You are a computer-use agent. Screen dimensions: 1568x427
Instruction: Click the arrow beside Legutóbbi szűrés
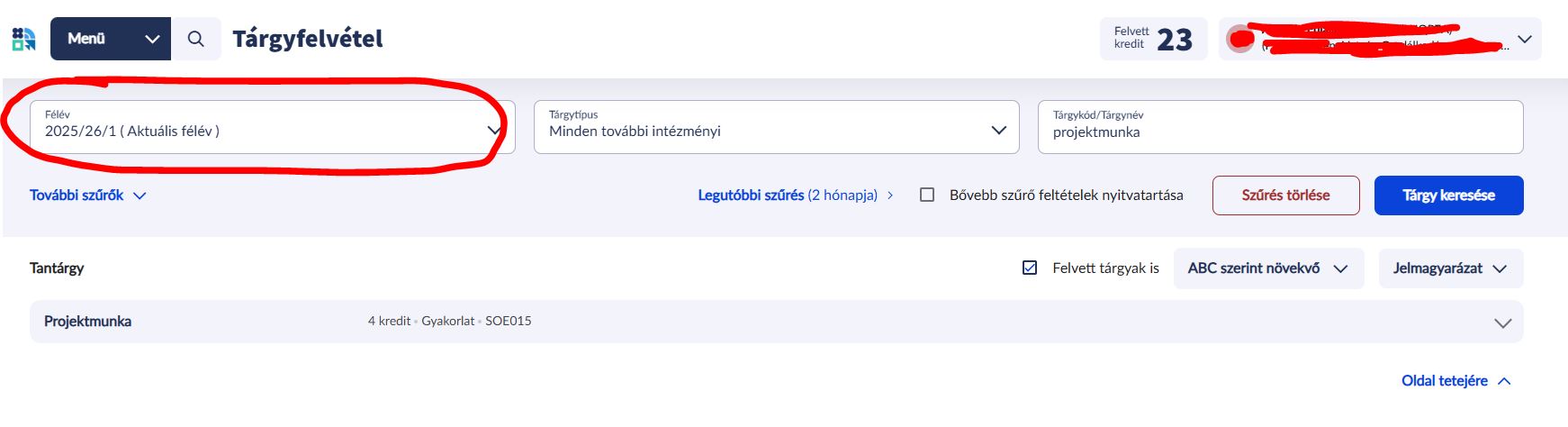(x=891, y=195)
